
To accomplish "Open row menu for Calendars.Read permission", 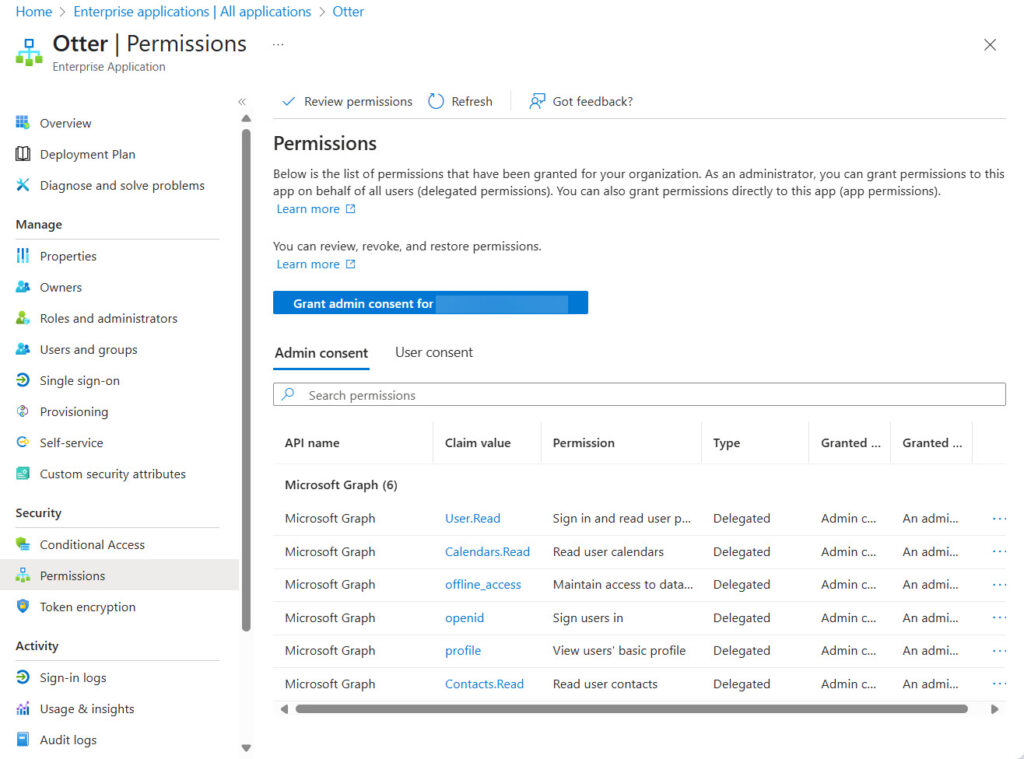I will (x=999, y=551).
